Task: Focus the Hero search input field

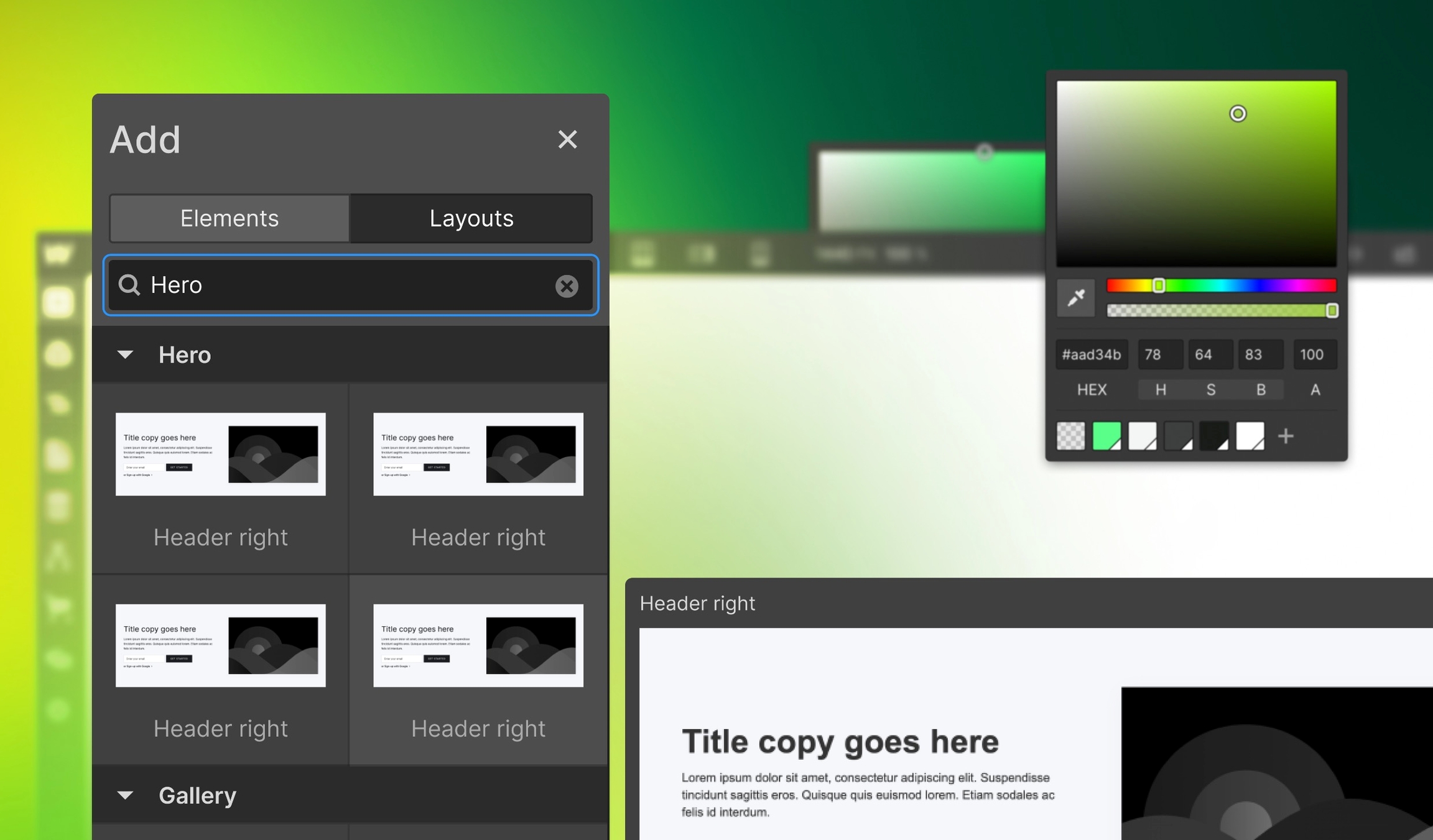Action: tap(348, 285)
